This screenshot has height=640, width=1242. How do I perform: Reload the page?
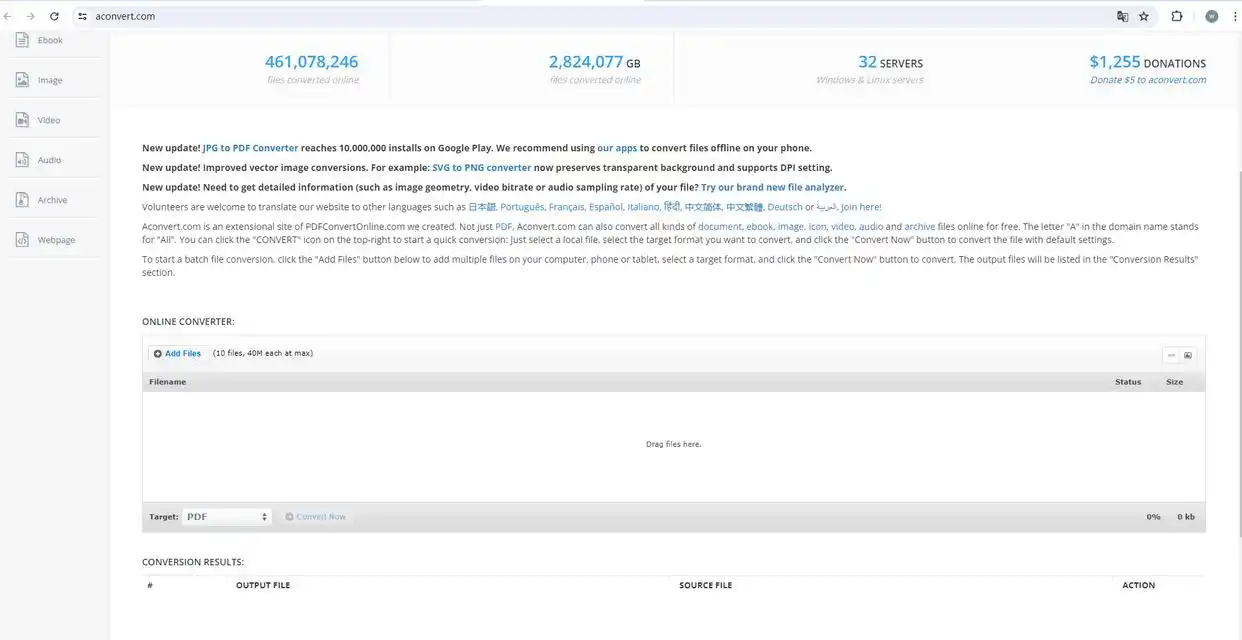click(54, 16)
